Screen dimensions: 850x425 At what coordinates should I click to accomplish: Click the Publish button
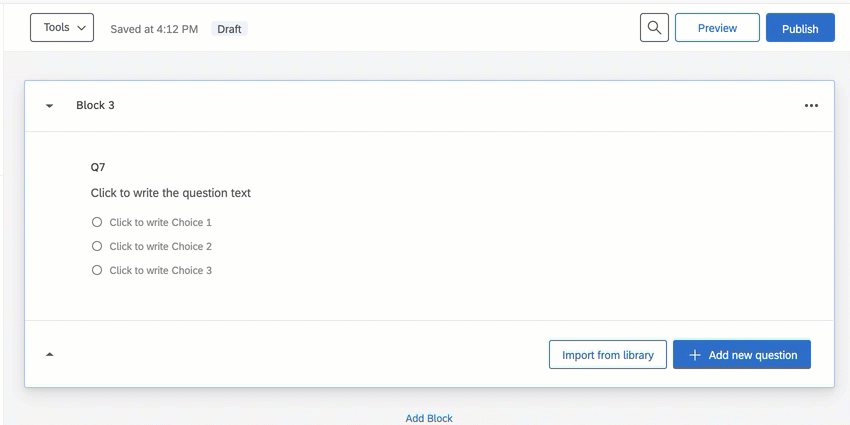pos(800,28)
